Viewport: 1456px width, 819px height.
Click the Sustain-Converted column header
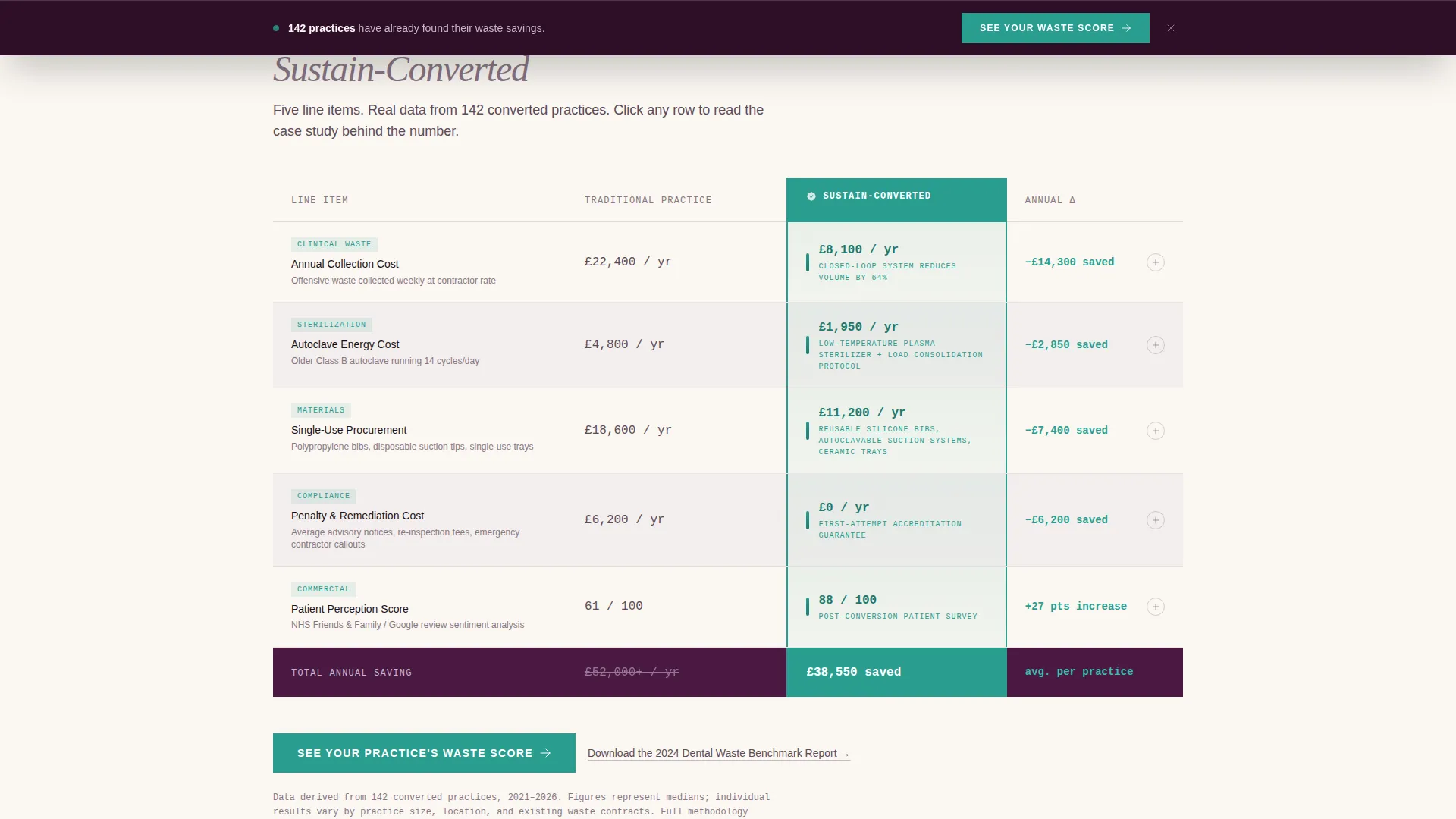896,200
